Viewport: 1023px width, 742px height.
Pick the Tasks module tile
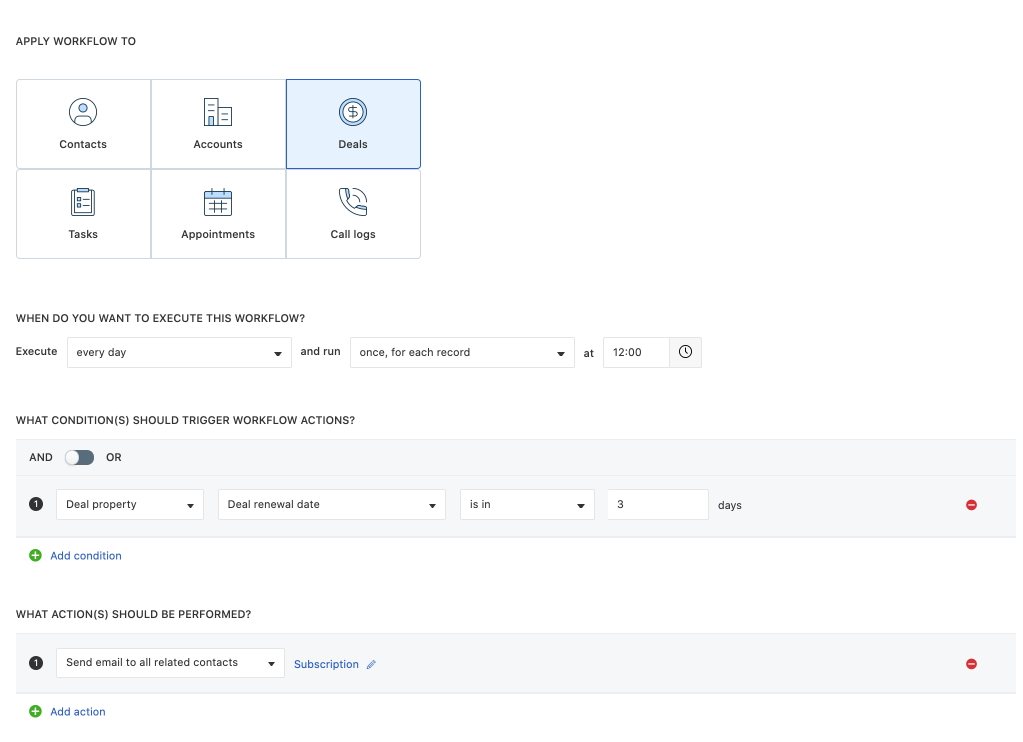tap(83, 214)
